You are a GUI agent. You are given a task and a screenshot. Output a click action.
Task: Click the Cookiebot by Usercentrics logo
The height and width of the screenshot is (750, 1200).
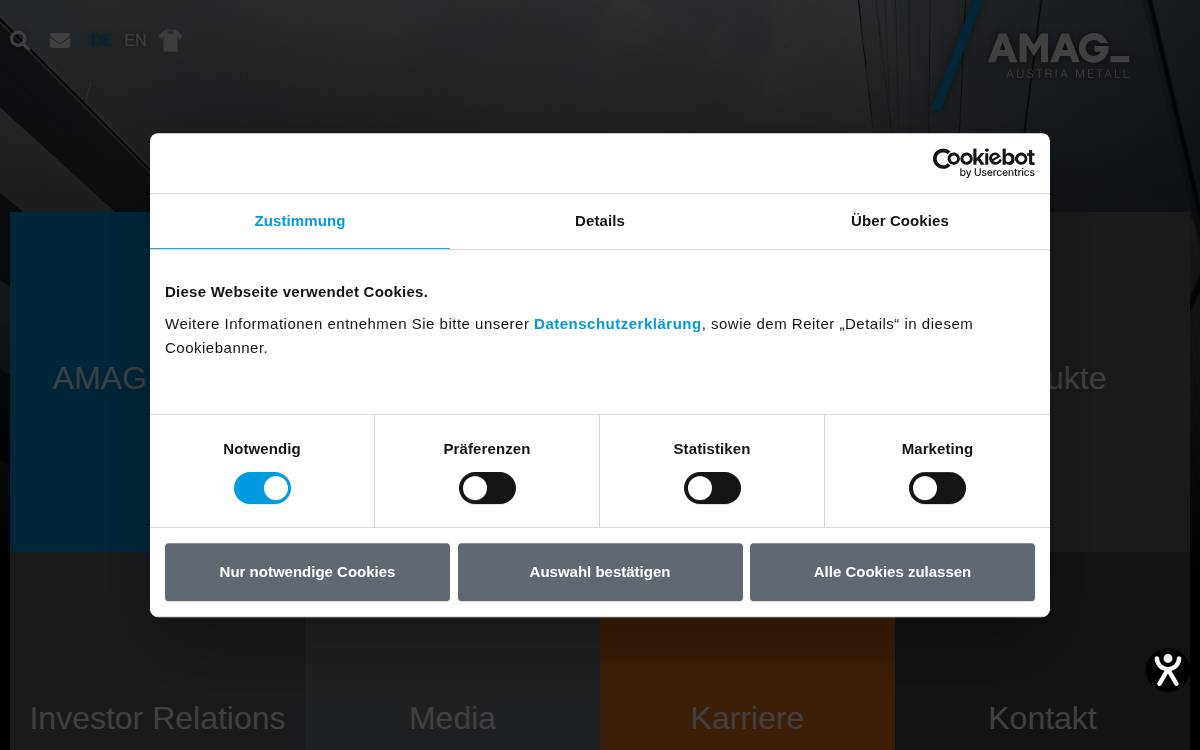[x=984, y=163]
